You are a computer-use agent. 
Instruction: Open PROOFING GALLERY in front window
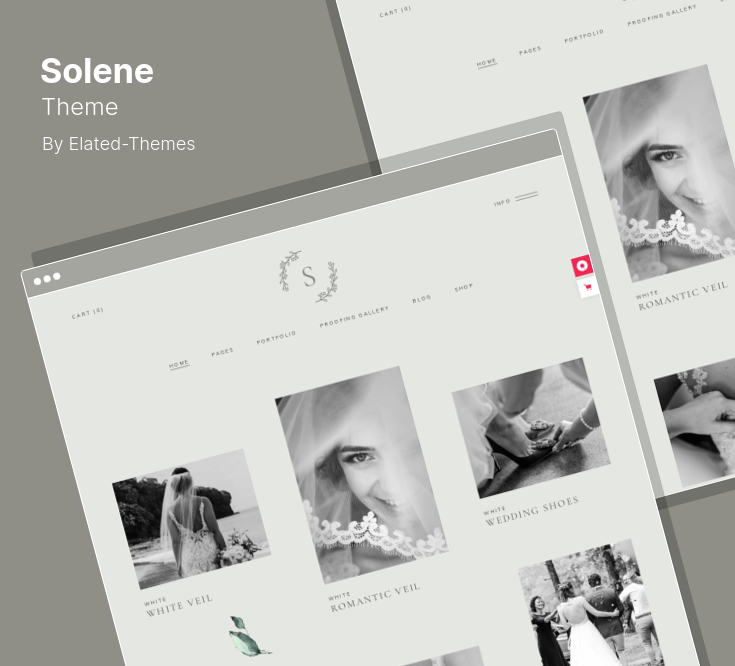[x=354, y=316]
